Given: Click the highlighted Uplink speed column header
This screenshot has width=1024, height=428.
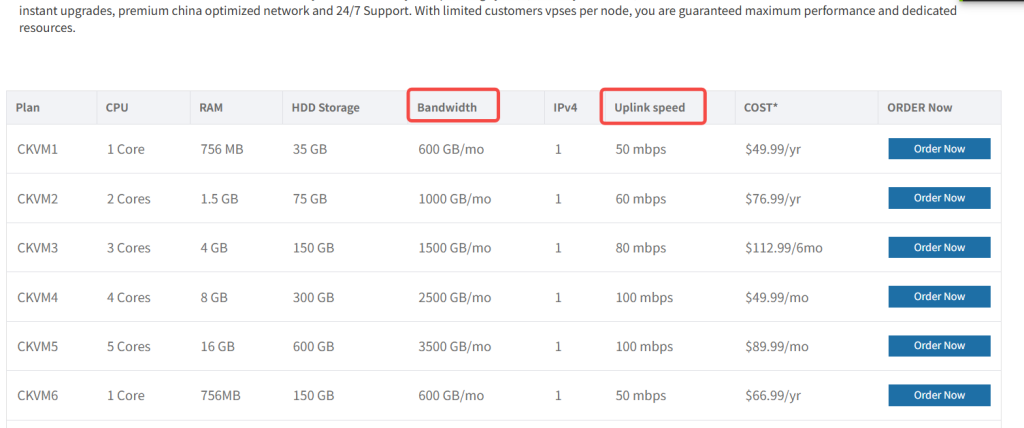Looking at the screenshot, I should (x=648, y=107).
